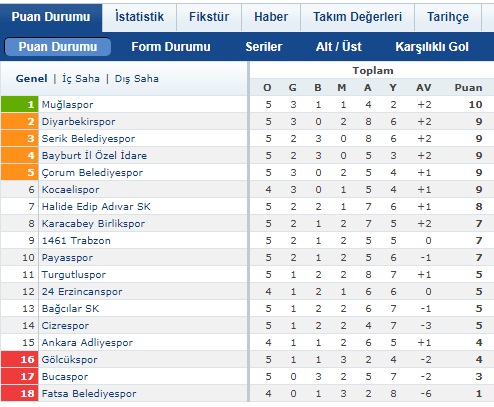The width and height of the screenshot is (494, 407).
Task: Open the Muğlaspor team link
Action: point(67,105)
